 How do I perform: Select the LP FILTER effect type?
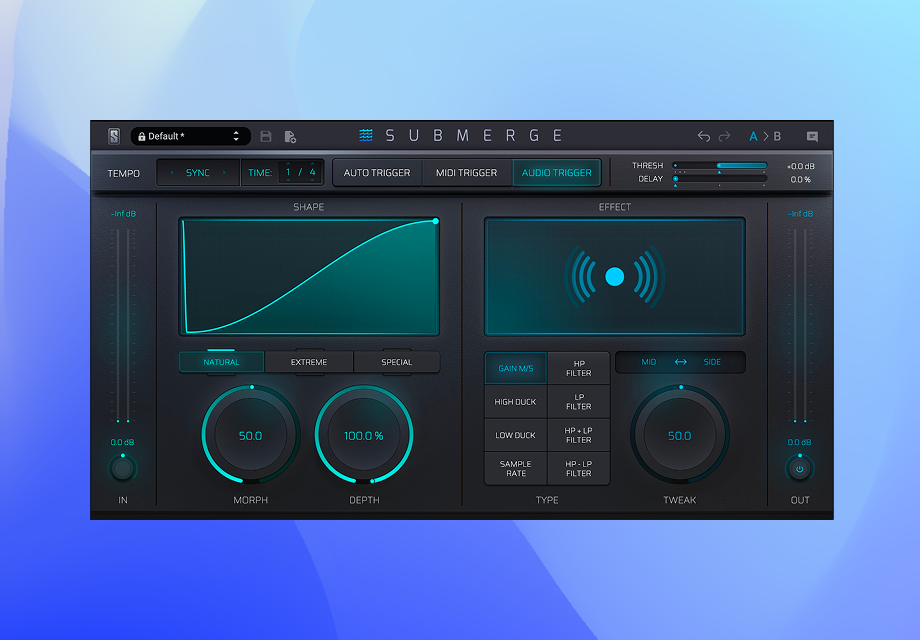(578, 402)
